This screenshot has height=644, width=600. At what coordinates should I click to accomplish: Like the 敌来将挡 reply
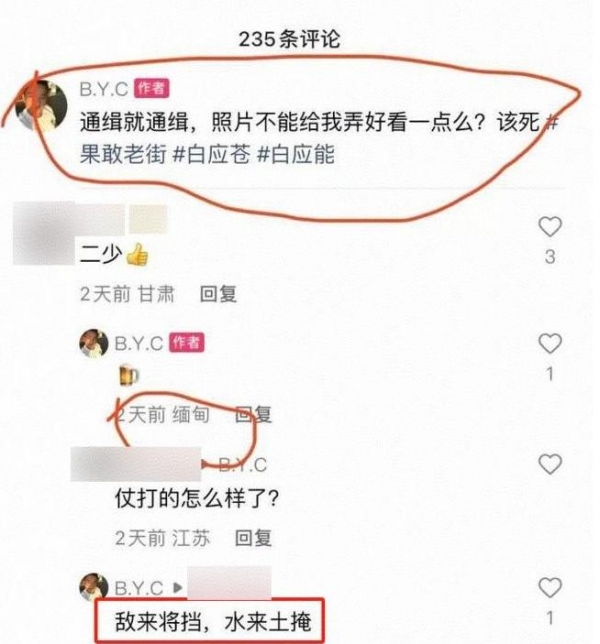550,587
